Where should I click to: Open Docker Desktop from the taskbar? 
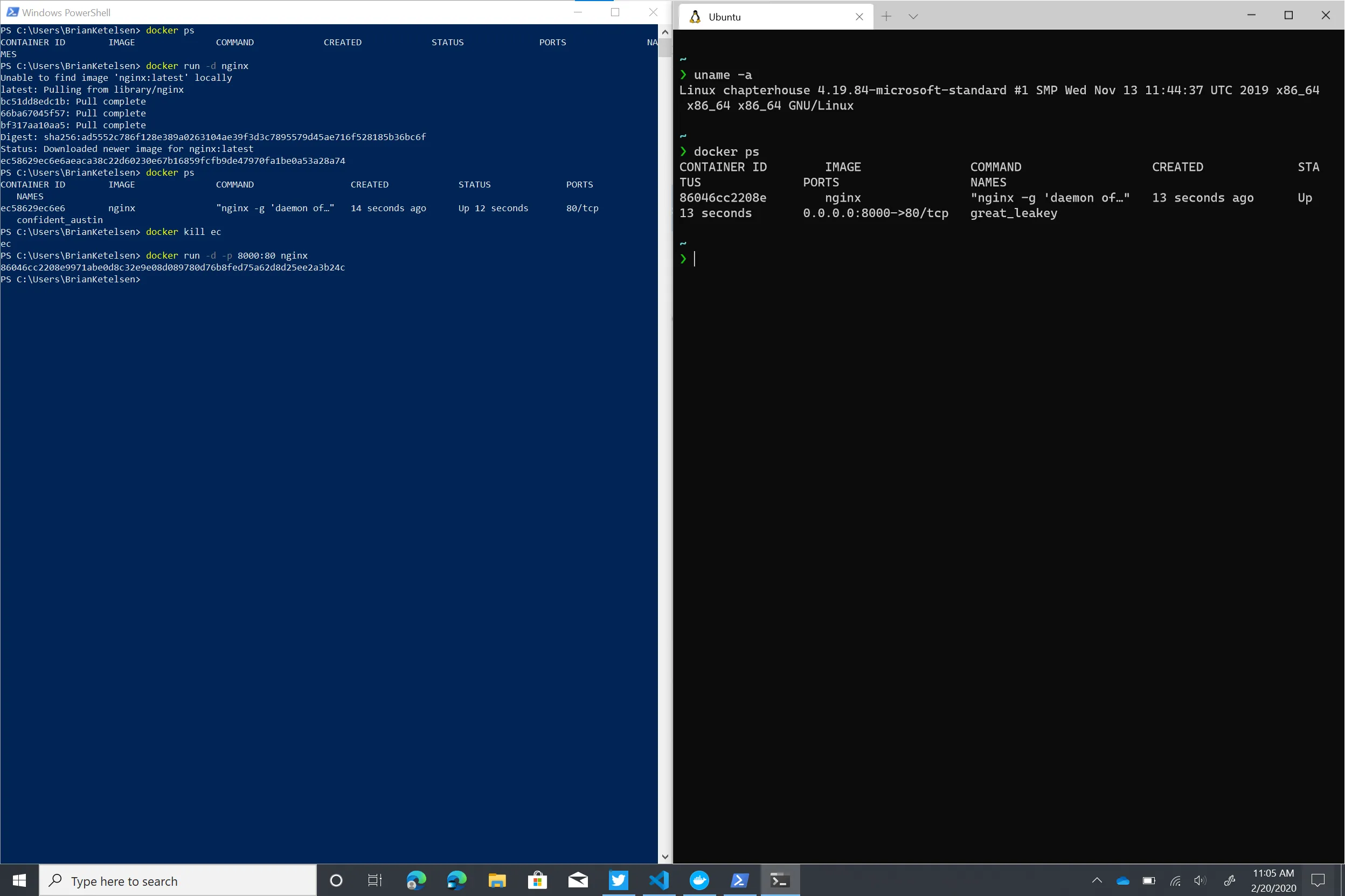[699, 880]
